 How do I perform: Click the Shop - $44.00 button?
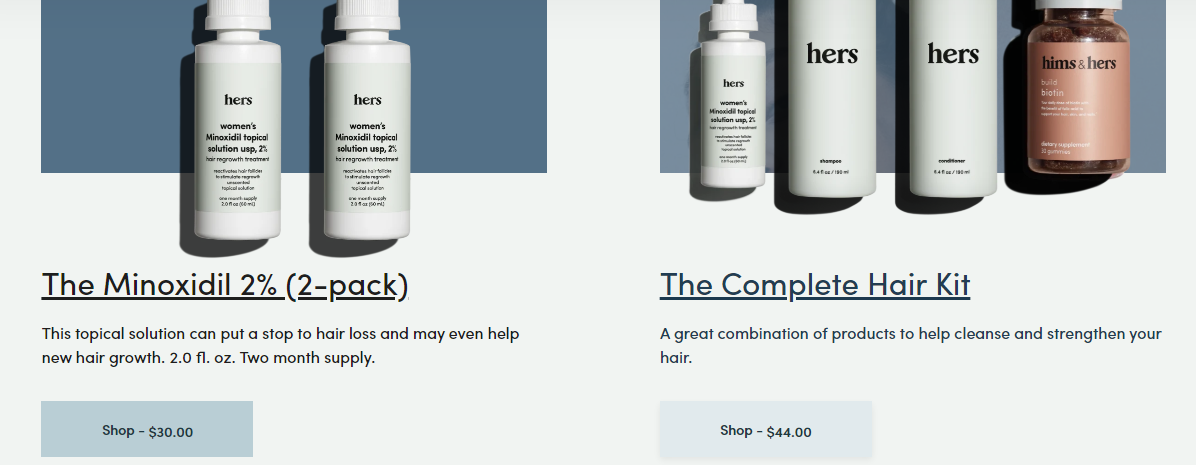pyautogui.click(x=765, y=429)
